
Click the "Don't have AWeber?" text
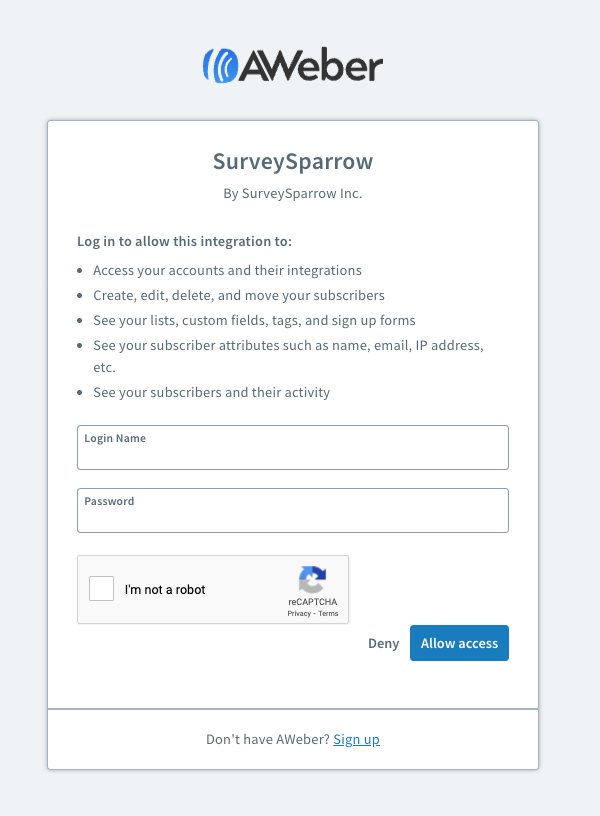(267, 739)
